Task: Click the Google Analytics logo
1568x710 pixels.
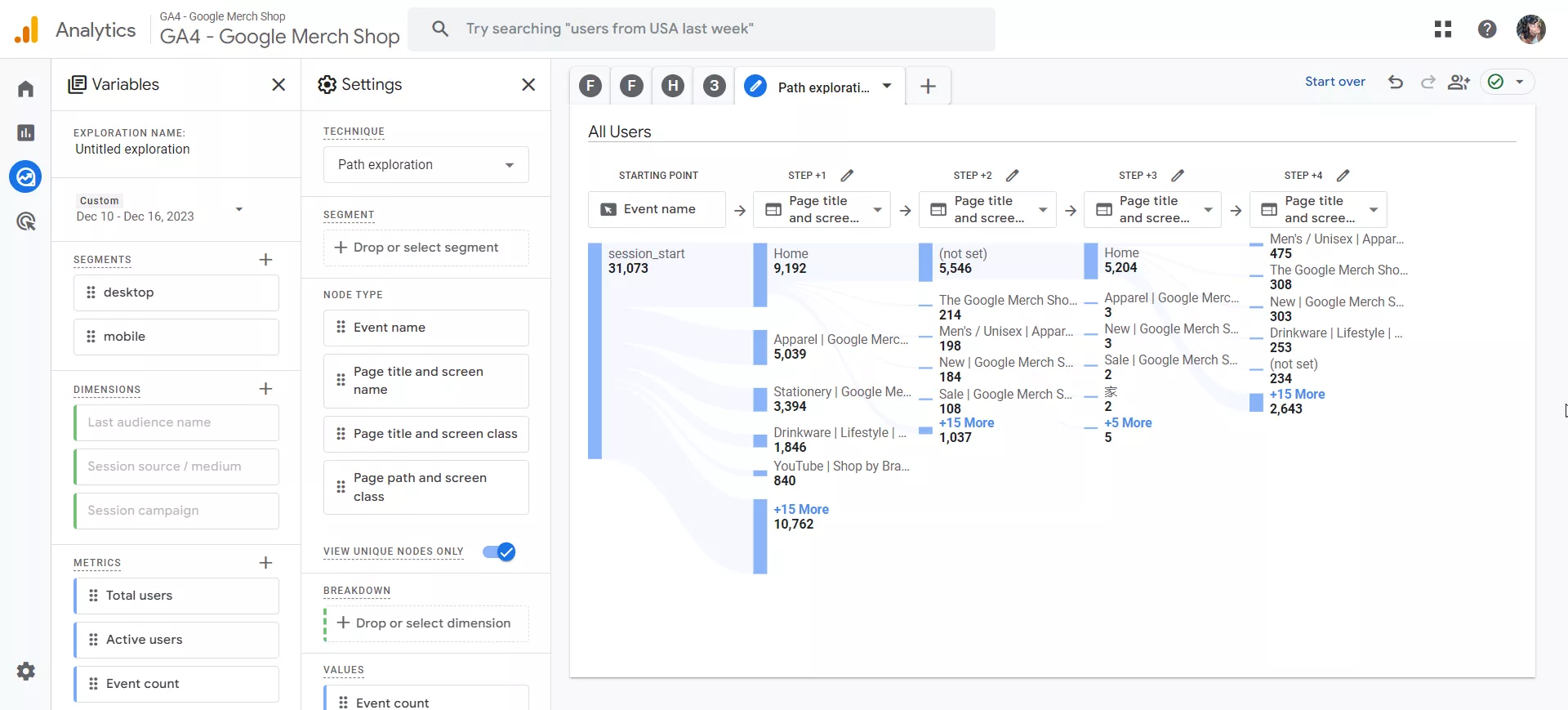Action: [26, 30]
